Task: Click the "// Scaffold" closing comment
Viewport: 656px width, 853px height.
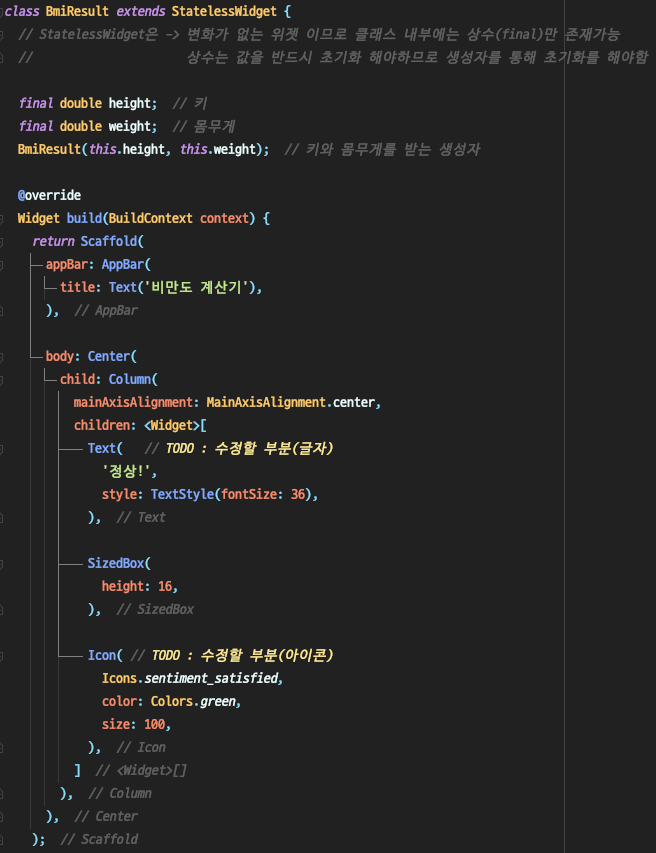Action: [x=98, y=839]
